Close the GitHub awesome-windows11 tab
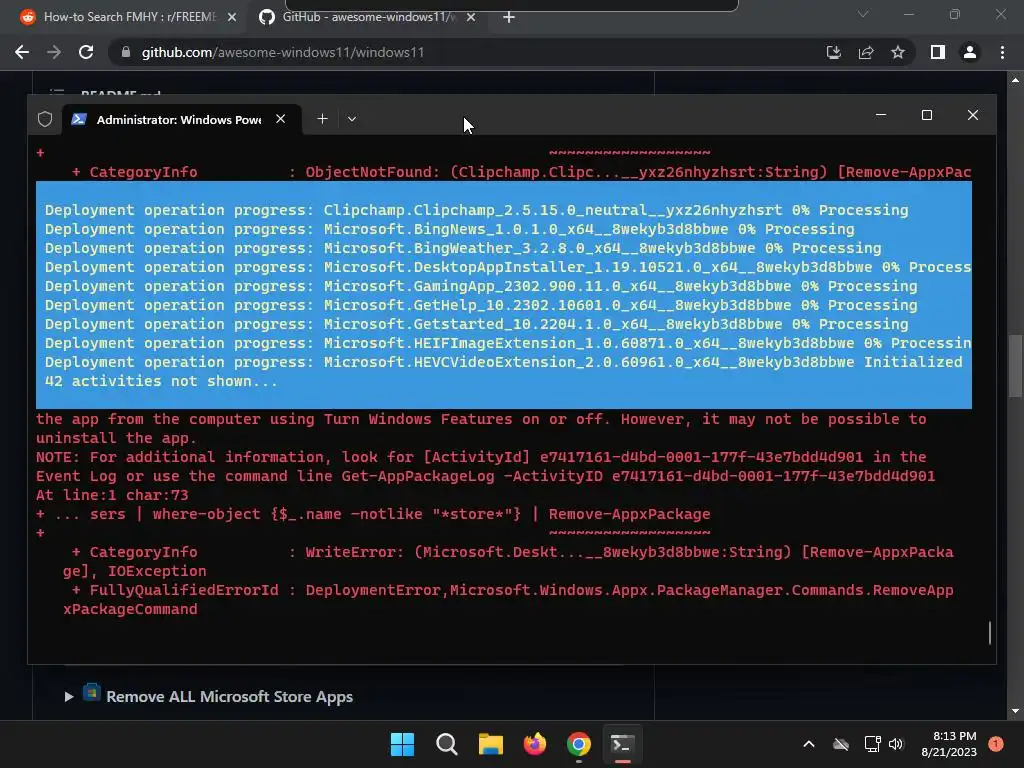The height and width of the screenshot is (768, 1024). point(471,17)
